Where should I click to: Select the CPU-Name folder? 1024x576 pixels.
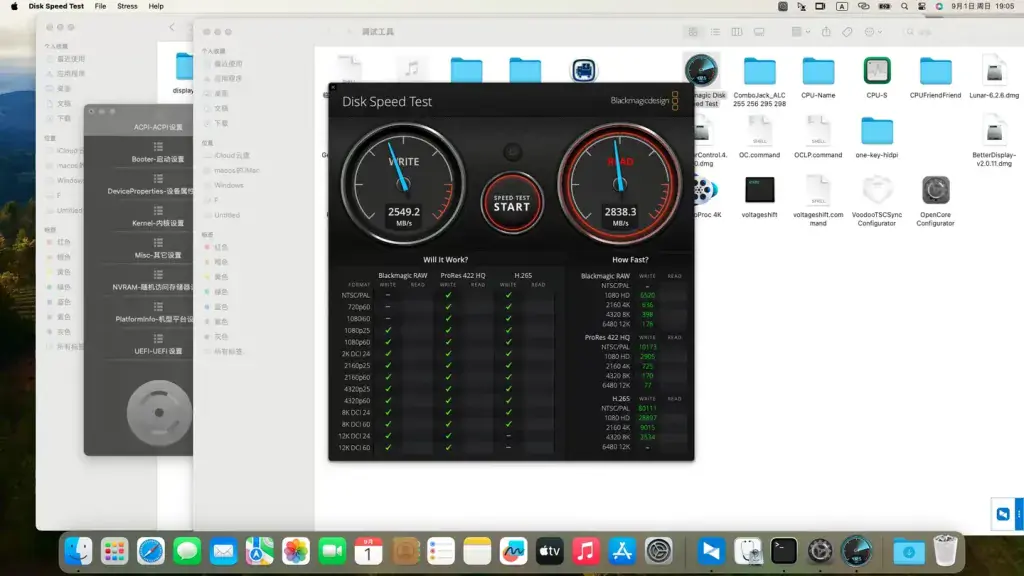click(x=818, y=71)
